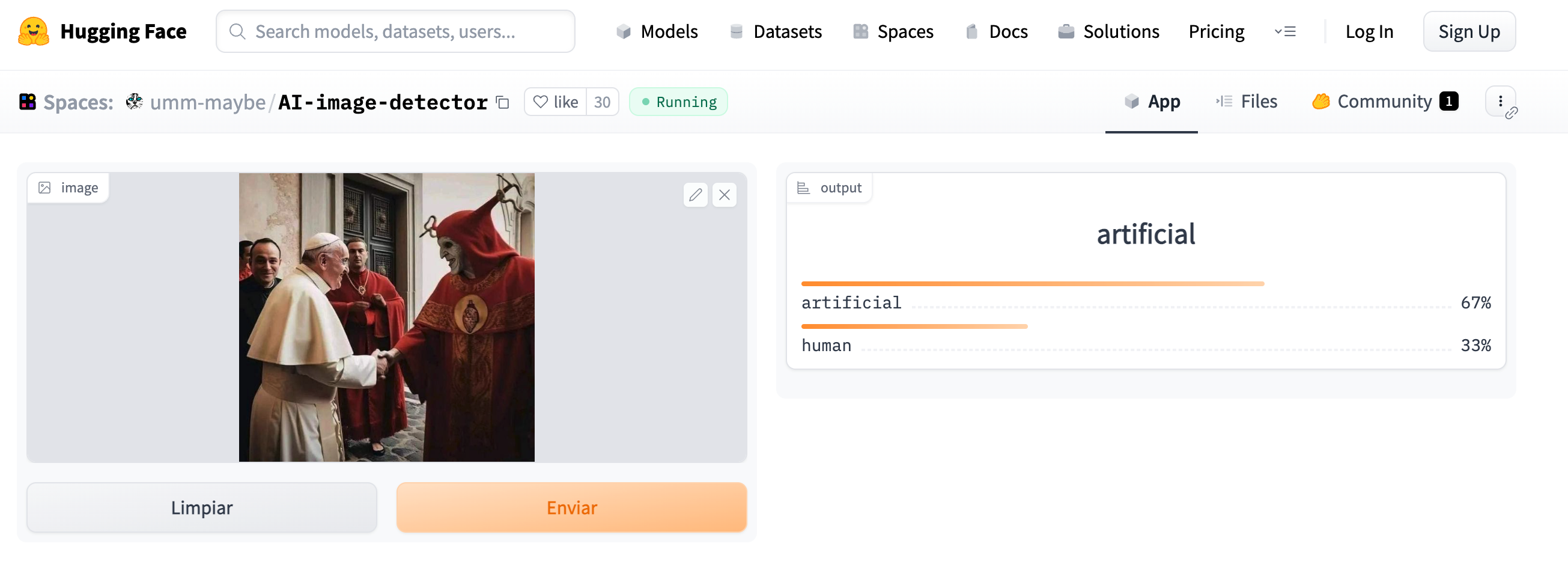Expand the additional navigation menu
1568x582 pixels.
point(1285,32)
